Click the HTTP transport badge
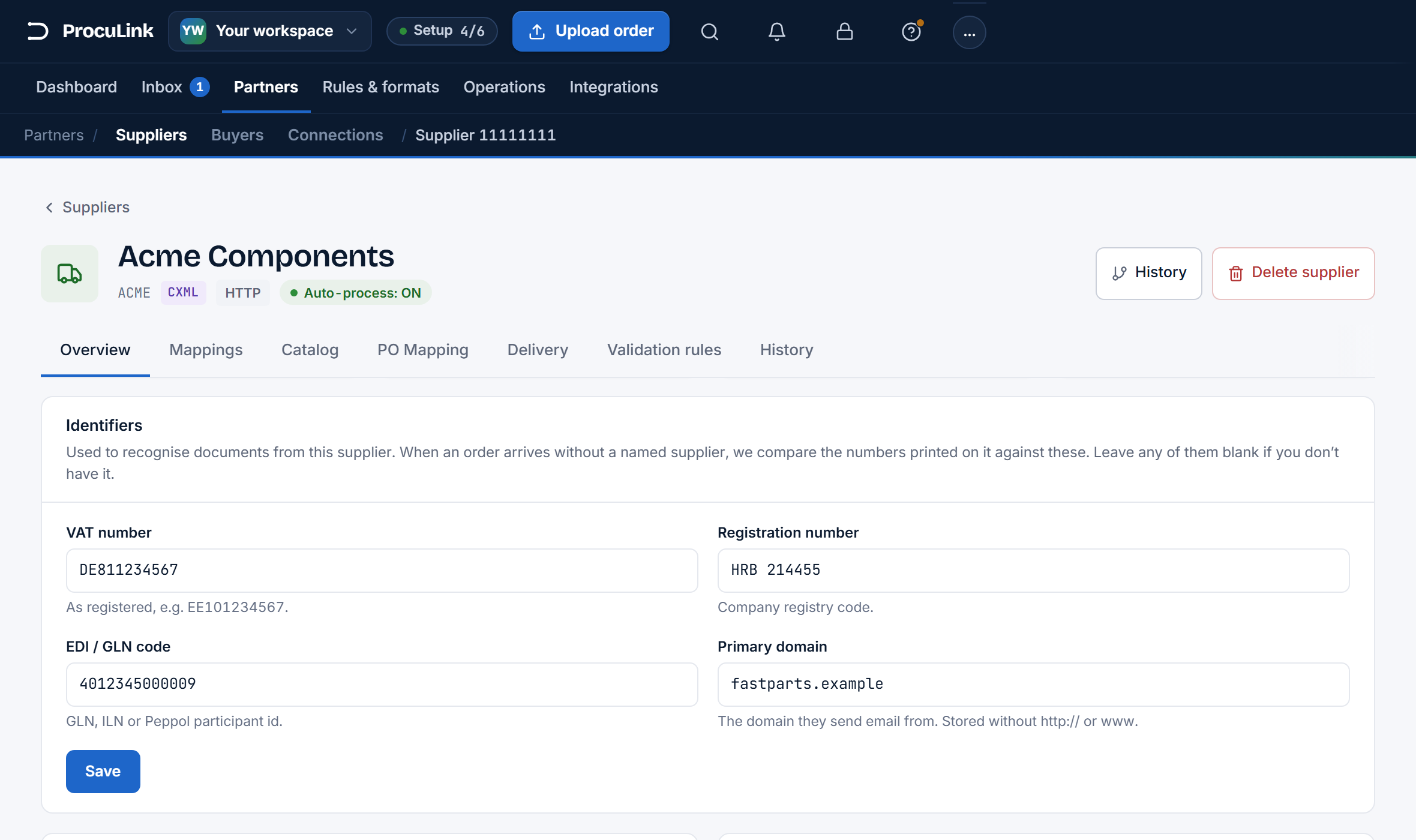The height and width of the screenshot is (840, 1416). coord(243,292)
